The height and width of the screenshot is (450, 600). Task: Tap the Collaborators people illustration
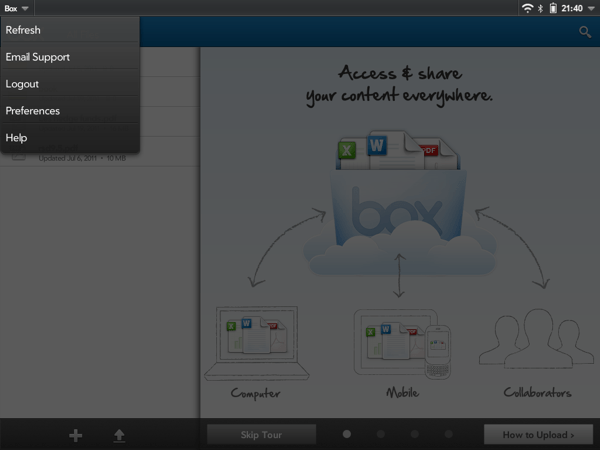point(536,338)
